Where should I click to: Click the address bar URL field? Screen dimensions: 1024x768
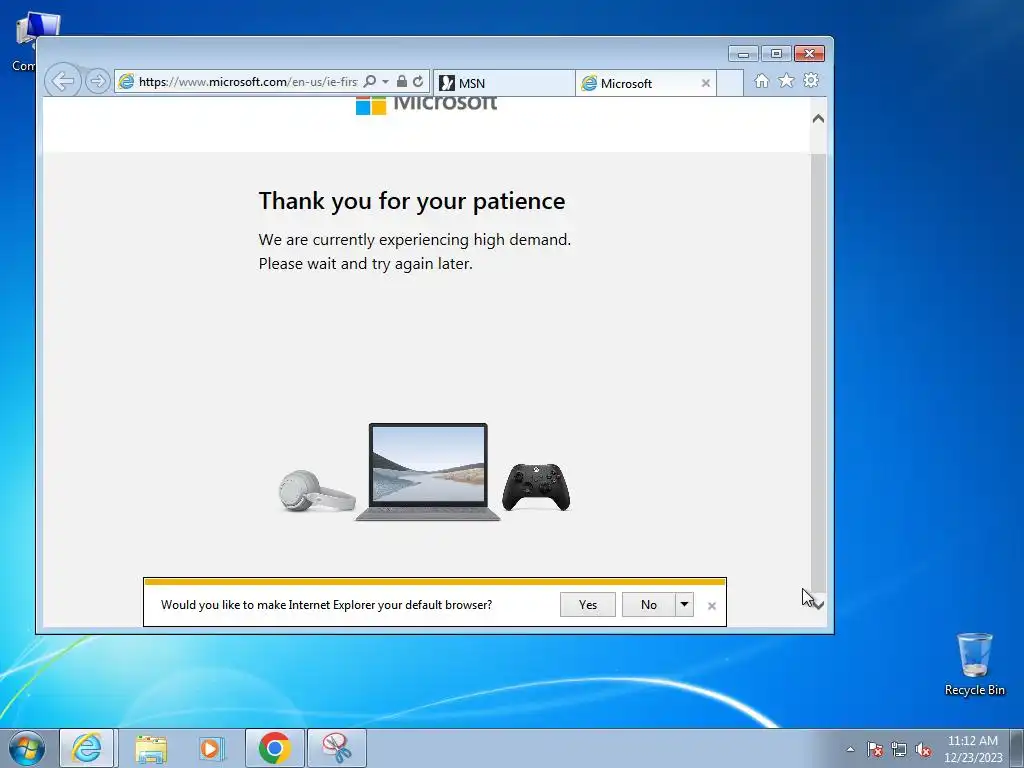pos(248,82)
